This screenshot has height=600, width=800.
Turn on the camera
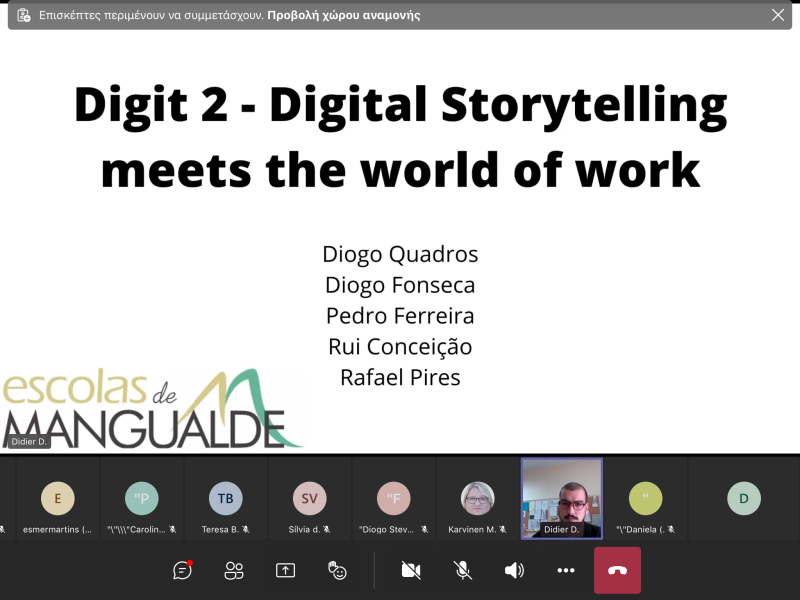(x=410, y=570)
